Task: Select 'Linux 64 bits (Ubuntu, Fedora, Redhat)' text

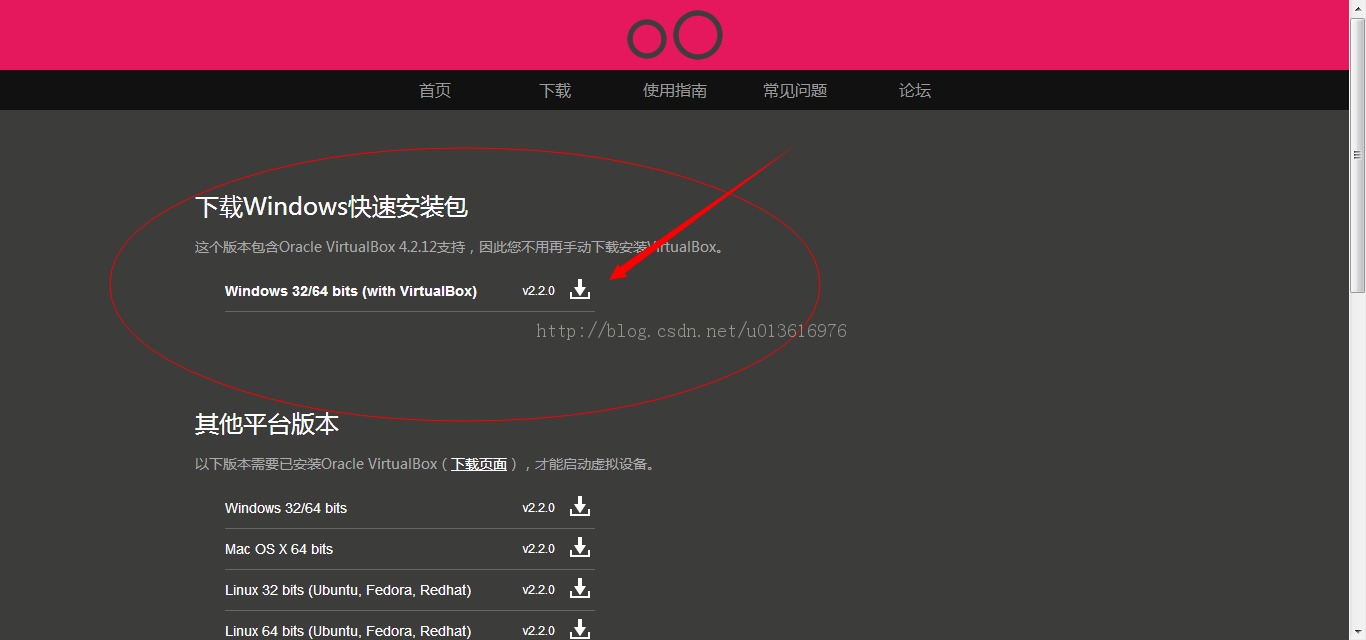Action: (x=348, y=631)
